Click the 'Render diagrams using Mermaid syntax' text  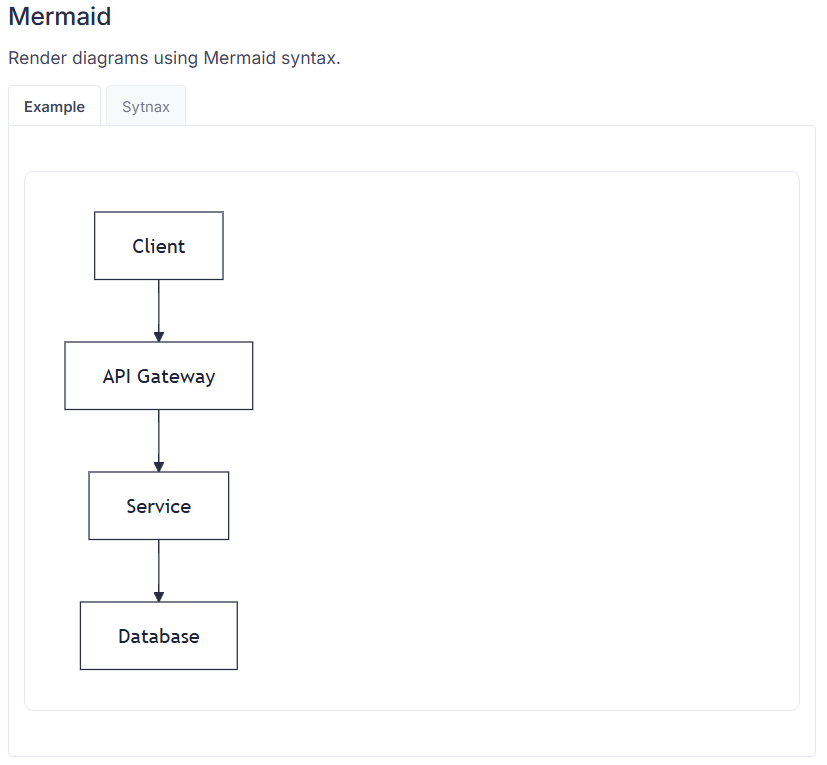click(x=174, y=58)
